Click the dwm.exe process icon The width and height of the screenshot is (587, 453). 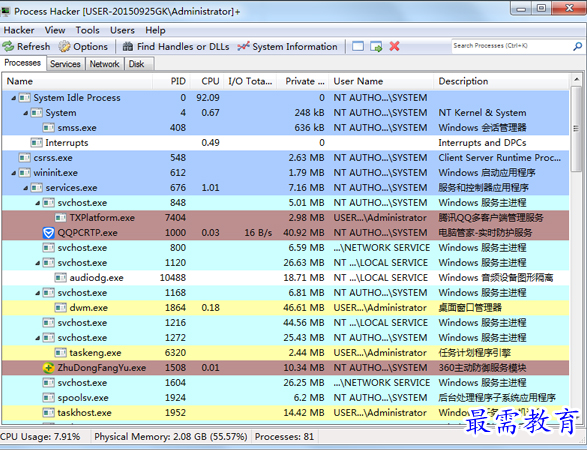tap(61, 308)
